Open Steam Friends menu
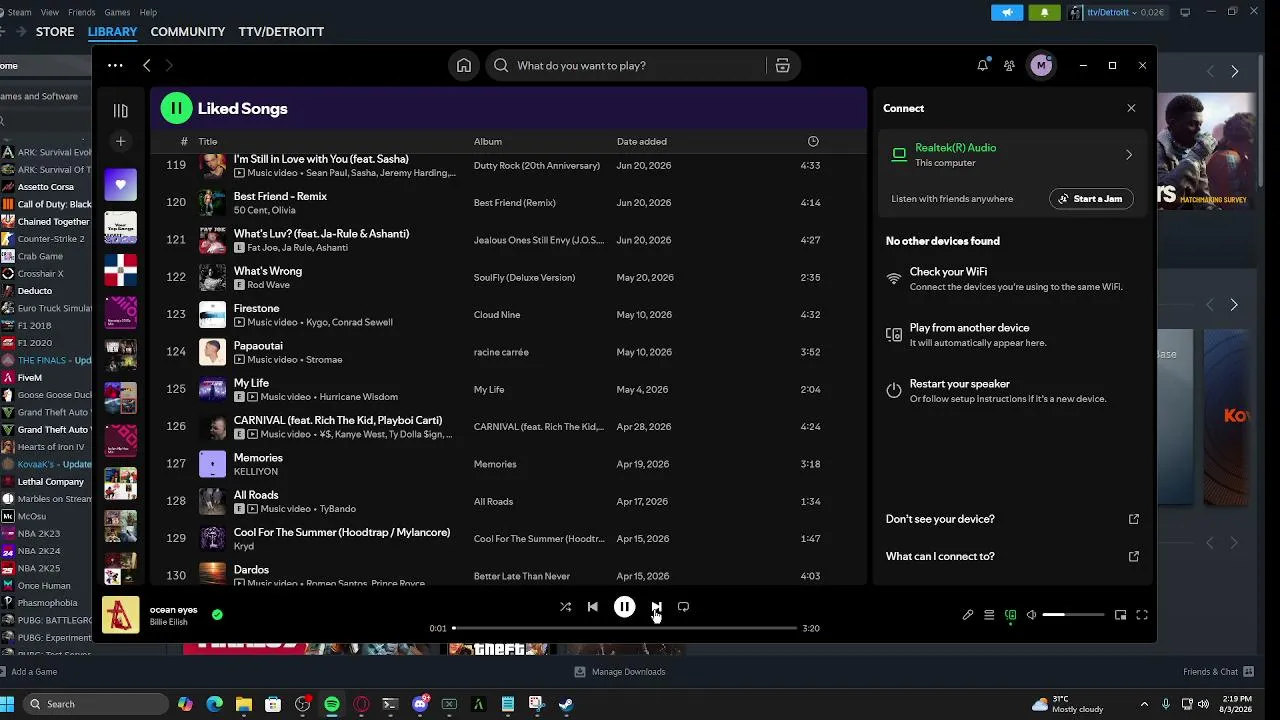The height and width of the screenshot is (720, 1280). pyautogui.click(x=82, y=12)
